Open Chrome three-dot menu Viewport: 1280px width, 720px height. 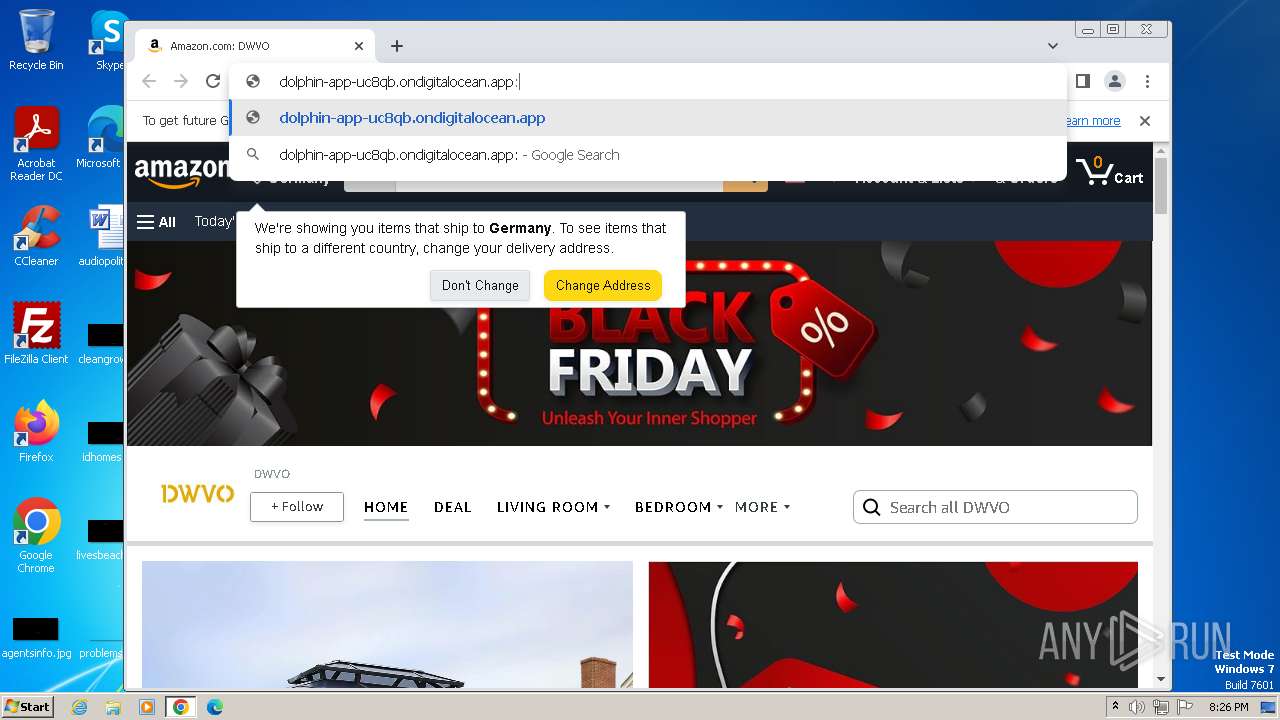(1148, 81)
